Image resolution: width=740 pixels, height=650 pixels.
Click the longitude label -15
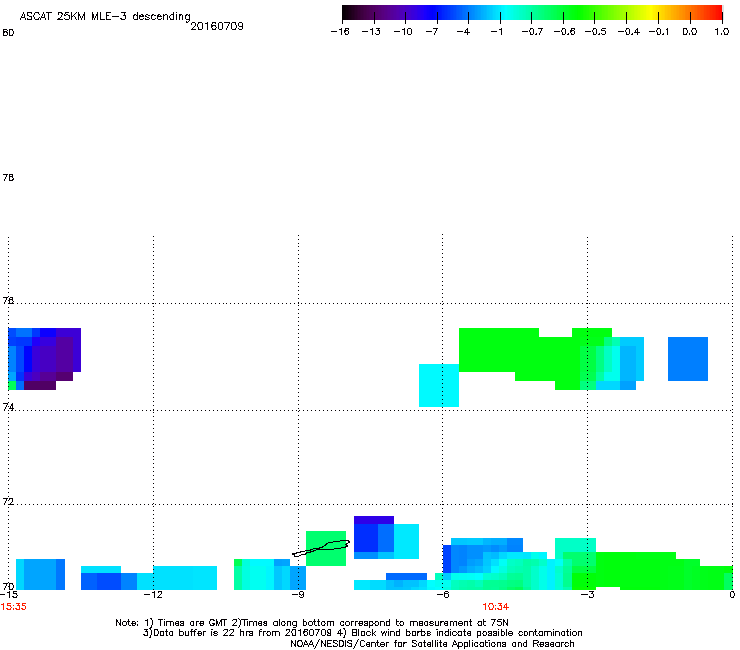pyautogui.click(x=9, y=595)
